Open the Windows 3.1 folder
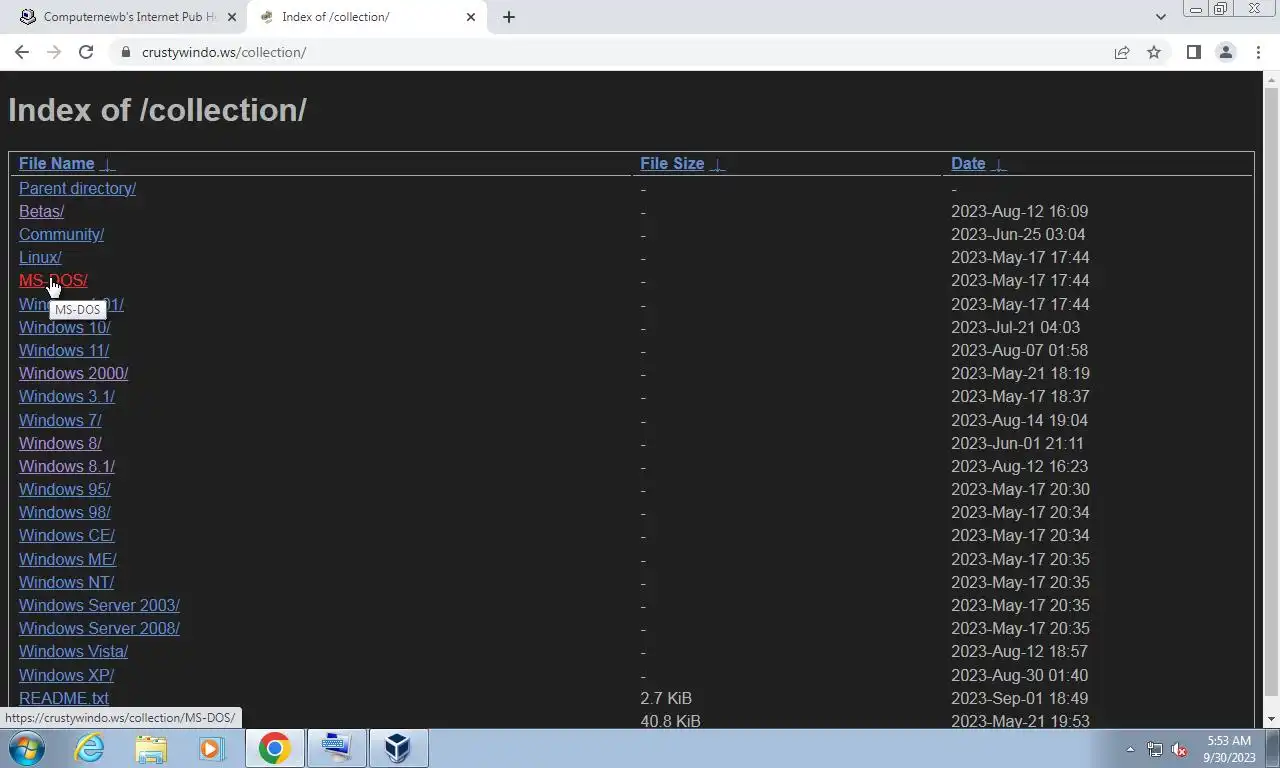The height and width of the screenshot is (768, 1280). point(67,396)
